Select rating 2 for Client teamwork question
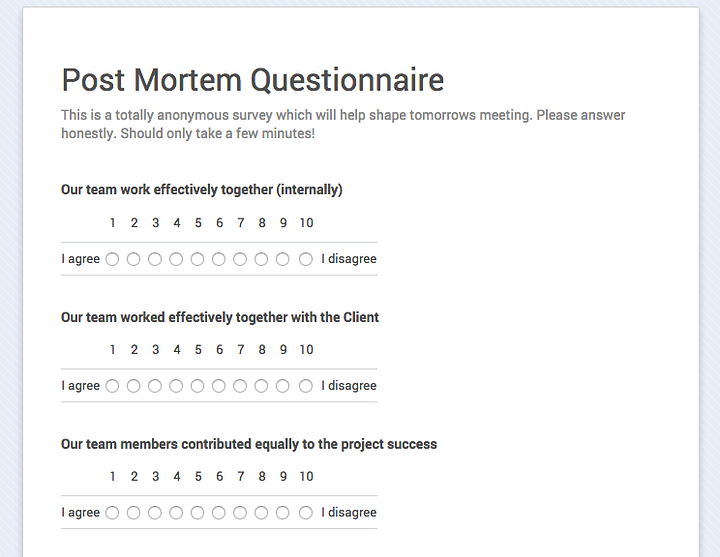Image resolution: width=720 pixels, height=557 pixels. pos(134,386)
